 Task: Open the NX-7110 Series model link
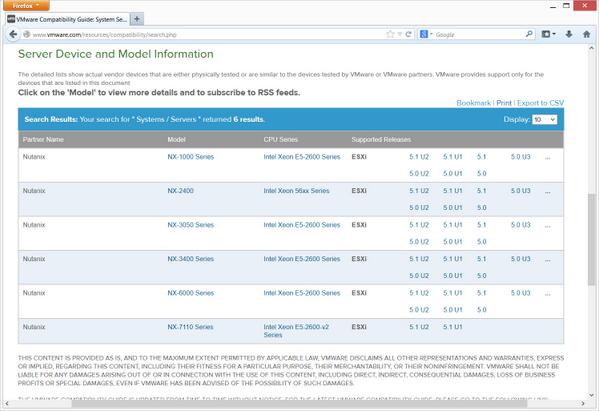pyautogui.click(x=190, y=327)
